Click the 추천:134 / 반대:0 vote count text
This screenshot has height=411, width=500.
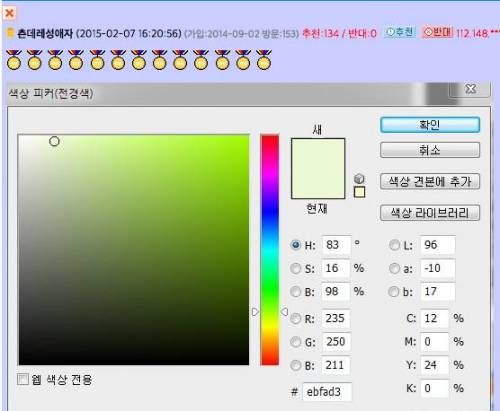point(340,33)
